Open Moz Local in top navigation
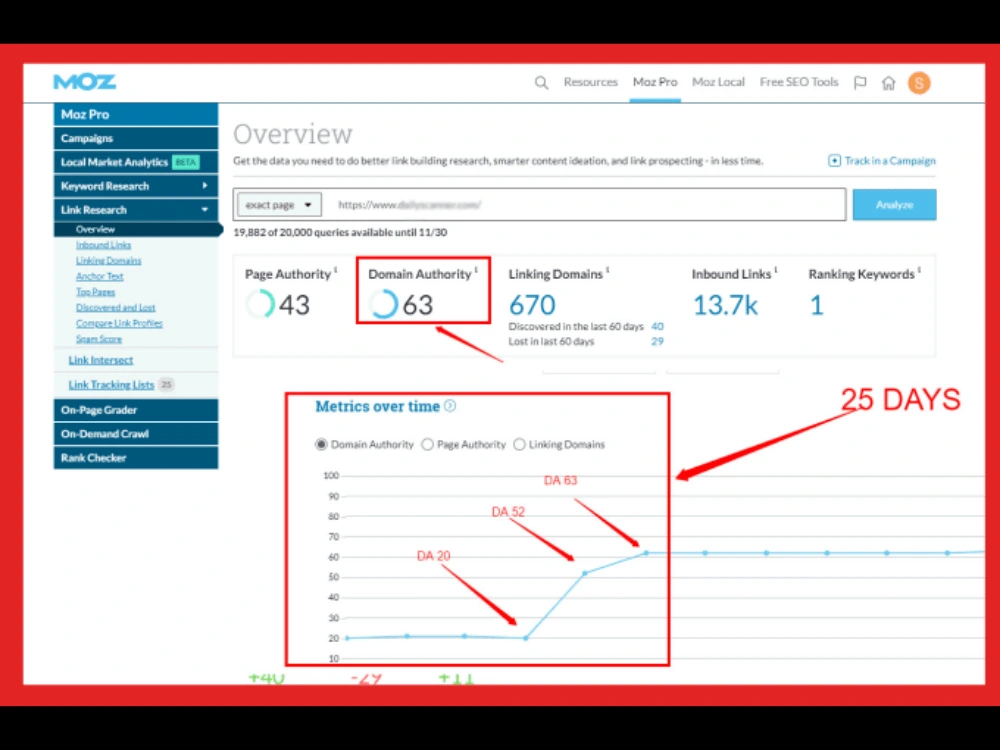Image resolution: width=1000 pixels, height=750 pixels. coord(718,82)
